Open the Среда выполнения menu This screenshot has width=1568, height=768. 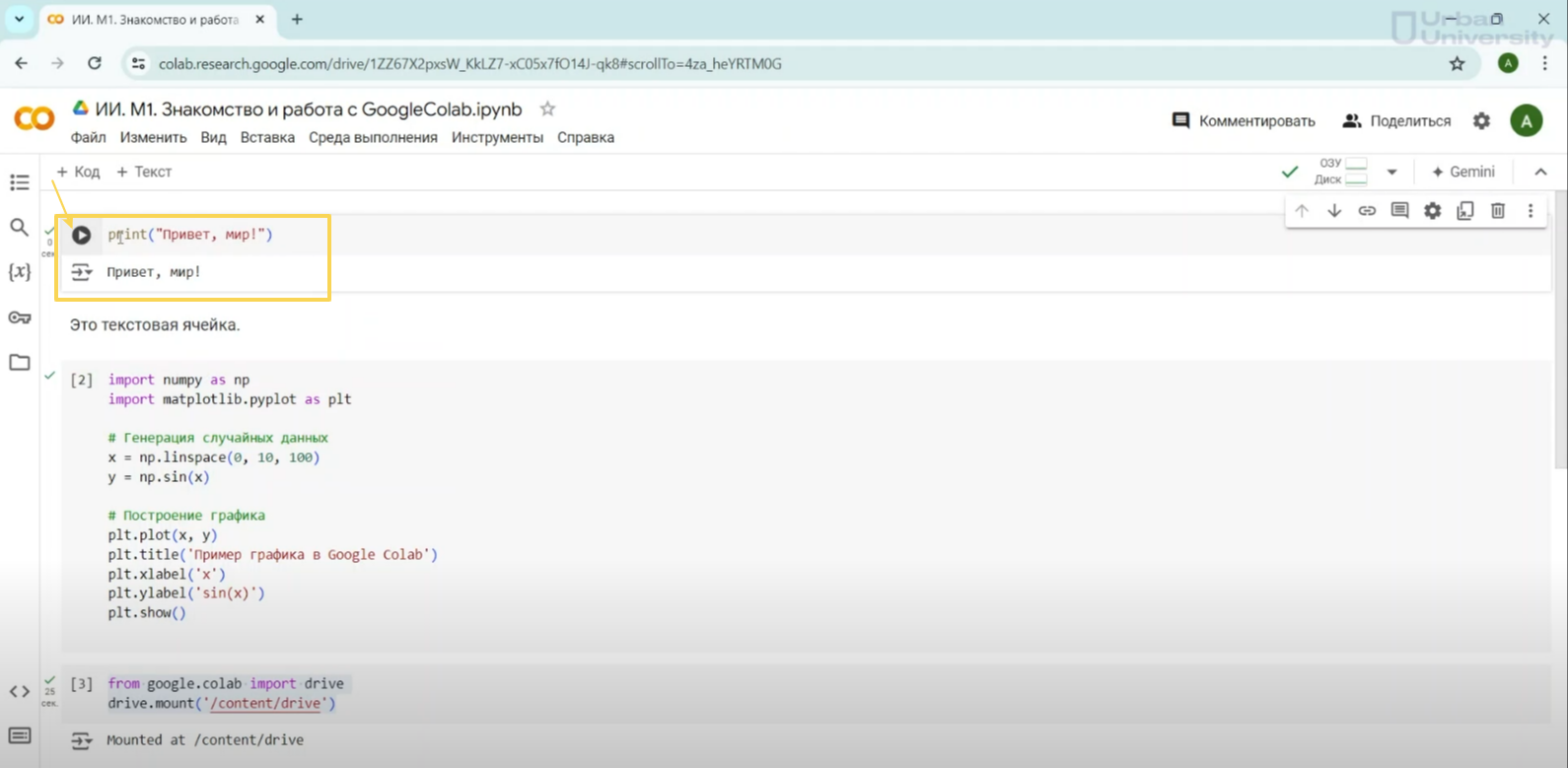point(373,137)
